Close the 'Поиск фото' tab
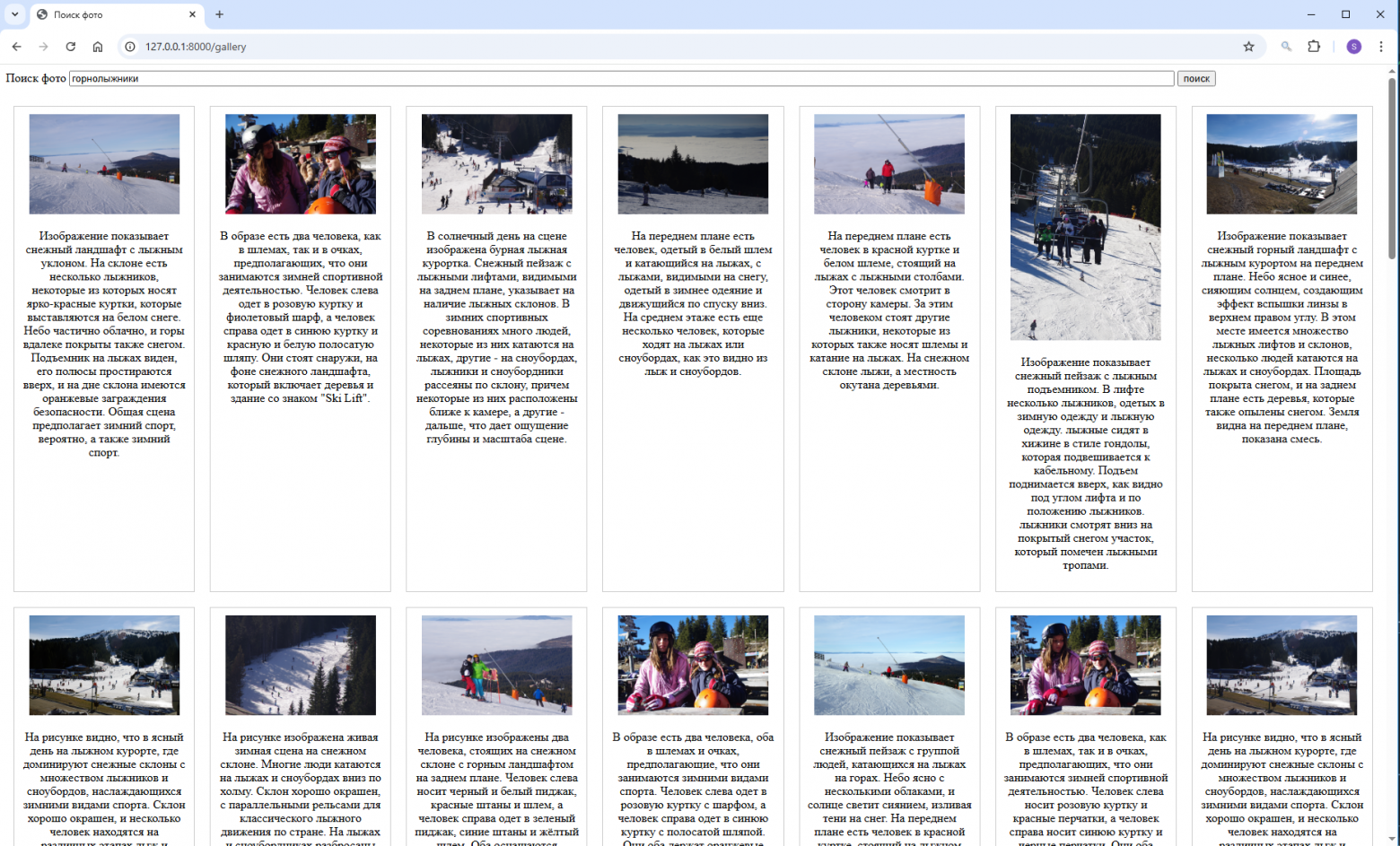Screen dimensions: 1400x846 (x=192, y=14)
